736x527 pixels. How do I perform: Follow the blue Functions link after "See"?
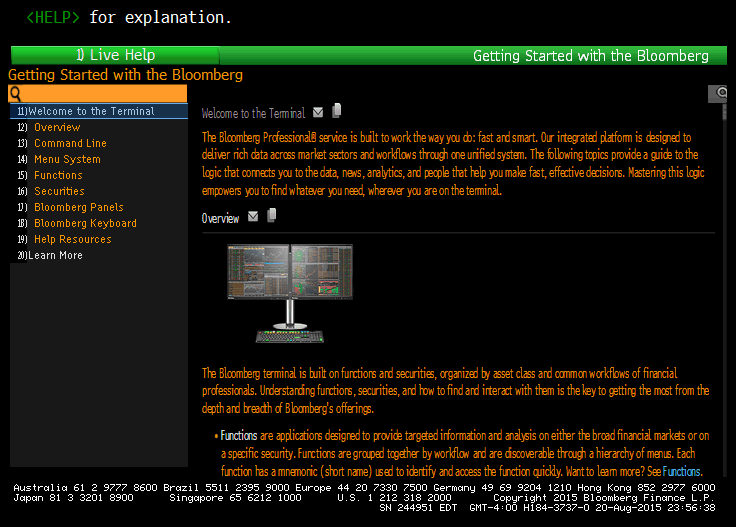point(681,471)
